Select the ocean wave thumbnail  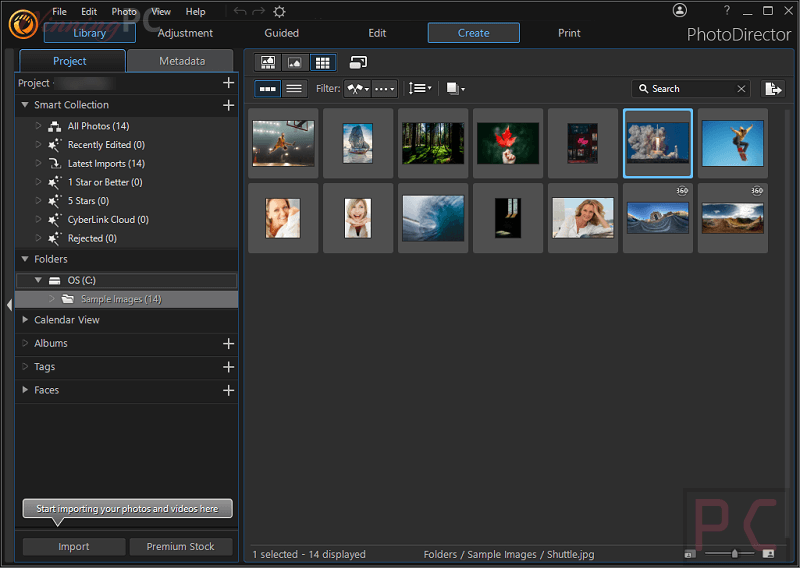click(433, 218)
